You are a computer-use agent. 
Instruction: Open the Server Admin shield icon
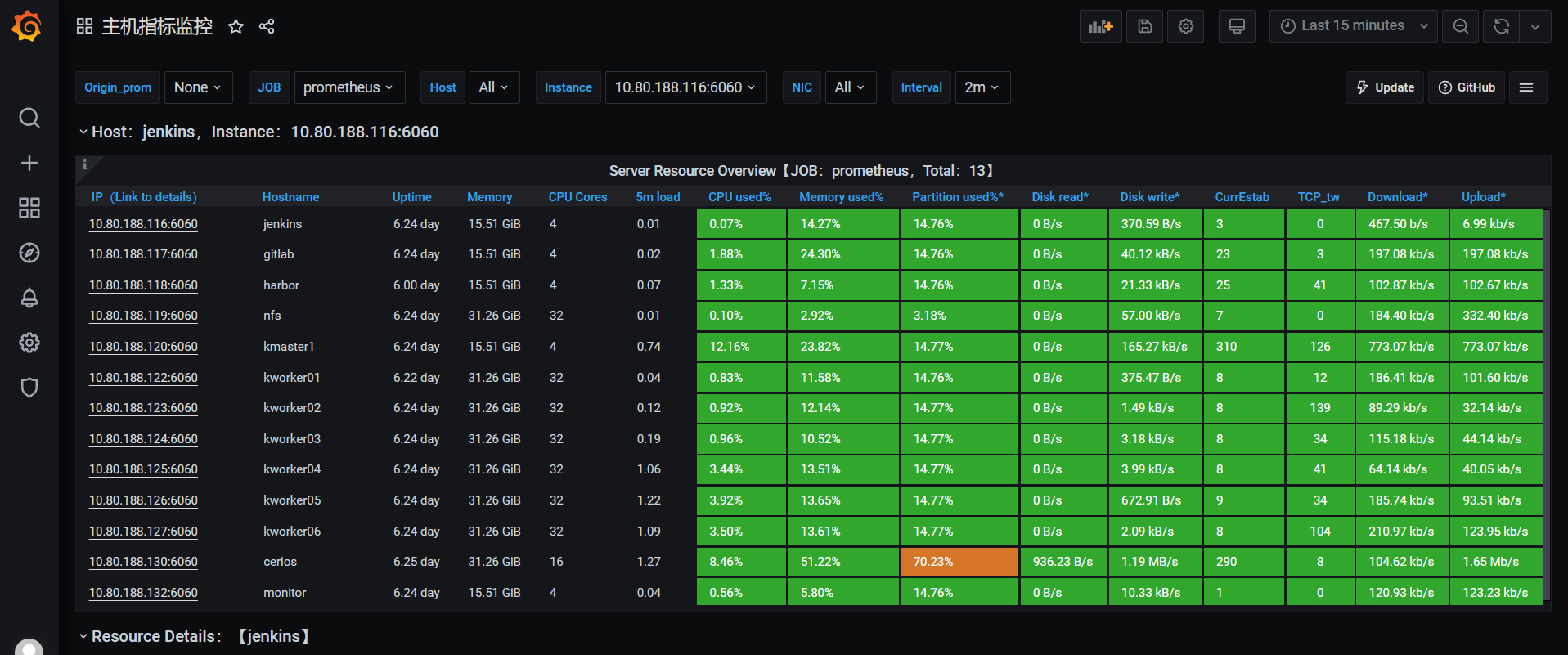[x=29, y=388]
